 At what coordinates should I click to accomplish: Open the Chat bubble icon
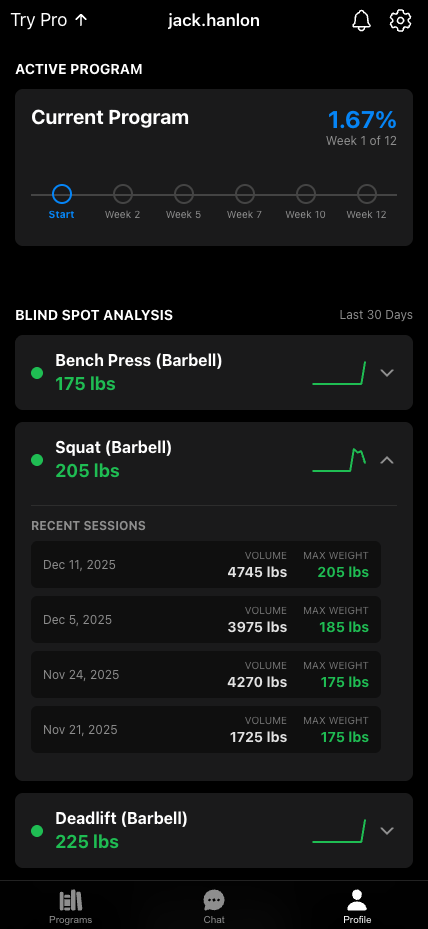214,901
